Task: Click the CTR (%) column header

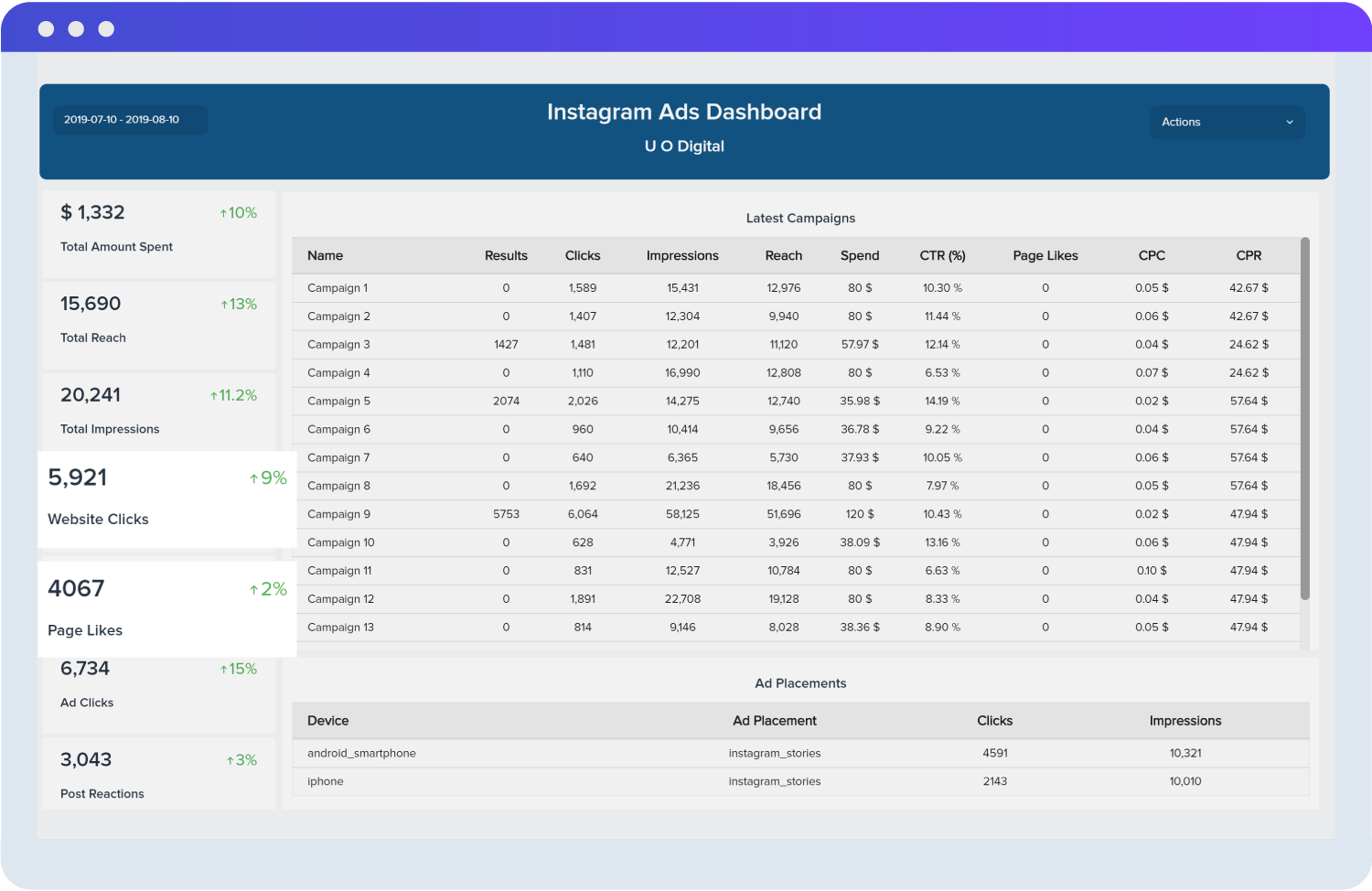Action: 942,256
